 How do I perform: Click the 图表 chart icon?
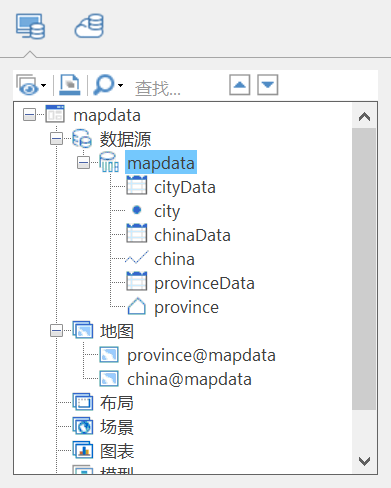tap(83, 450)
